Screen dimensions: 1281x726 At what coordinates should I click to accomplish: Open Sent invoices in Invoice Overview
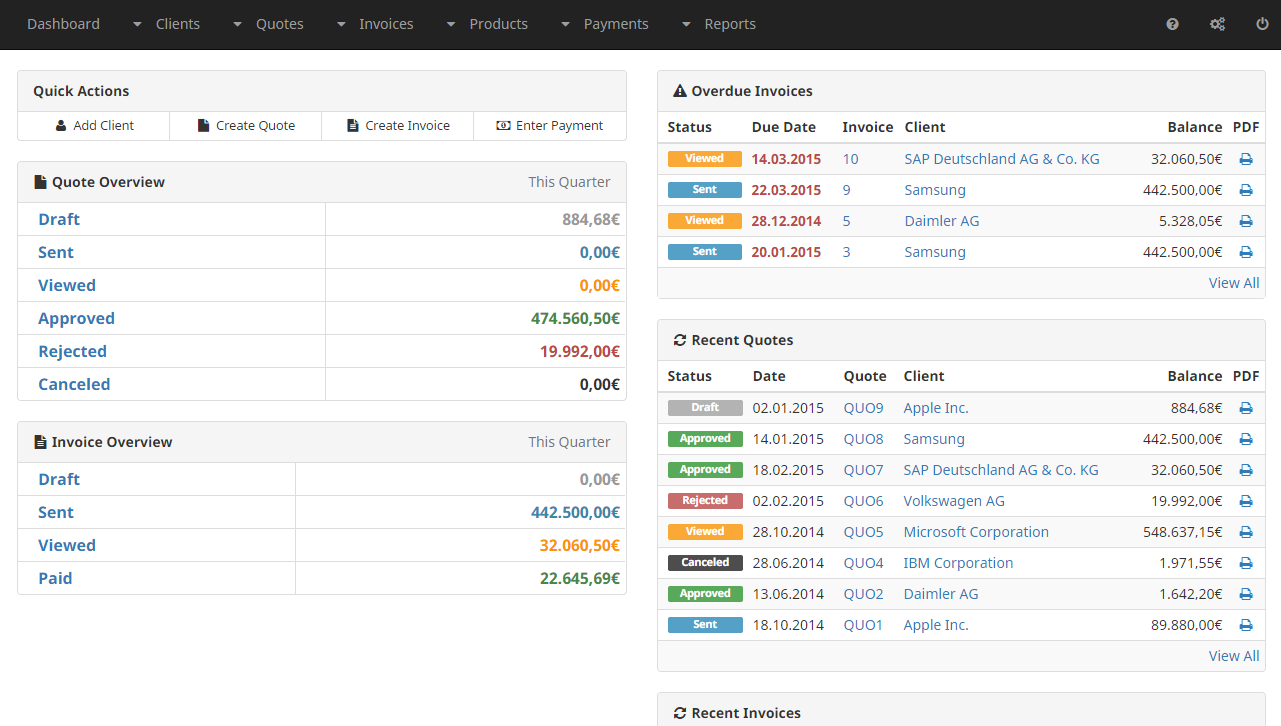56,513
